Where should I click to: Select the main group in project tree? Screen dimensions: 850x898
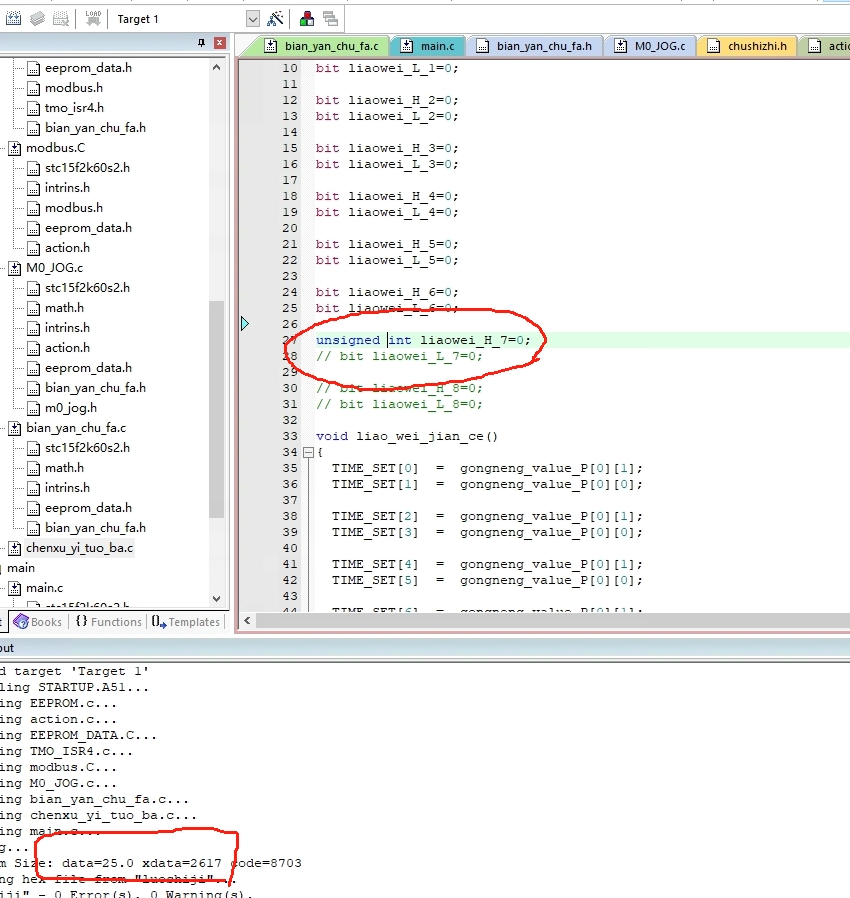(x=21, y=568)
